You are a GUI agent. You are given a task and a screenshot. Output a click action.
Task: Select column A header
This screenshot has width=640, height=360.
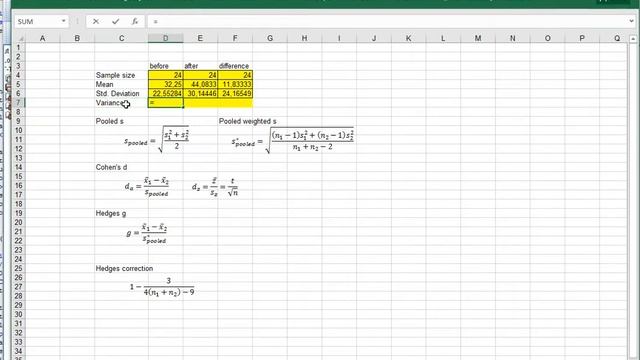point(42,38)
